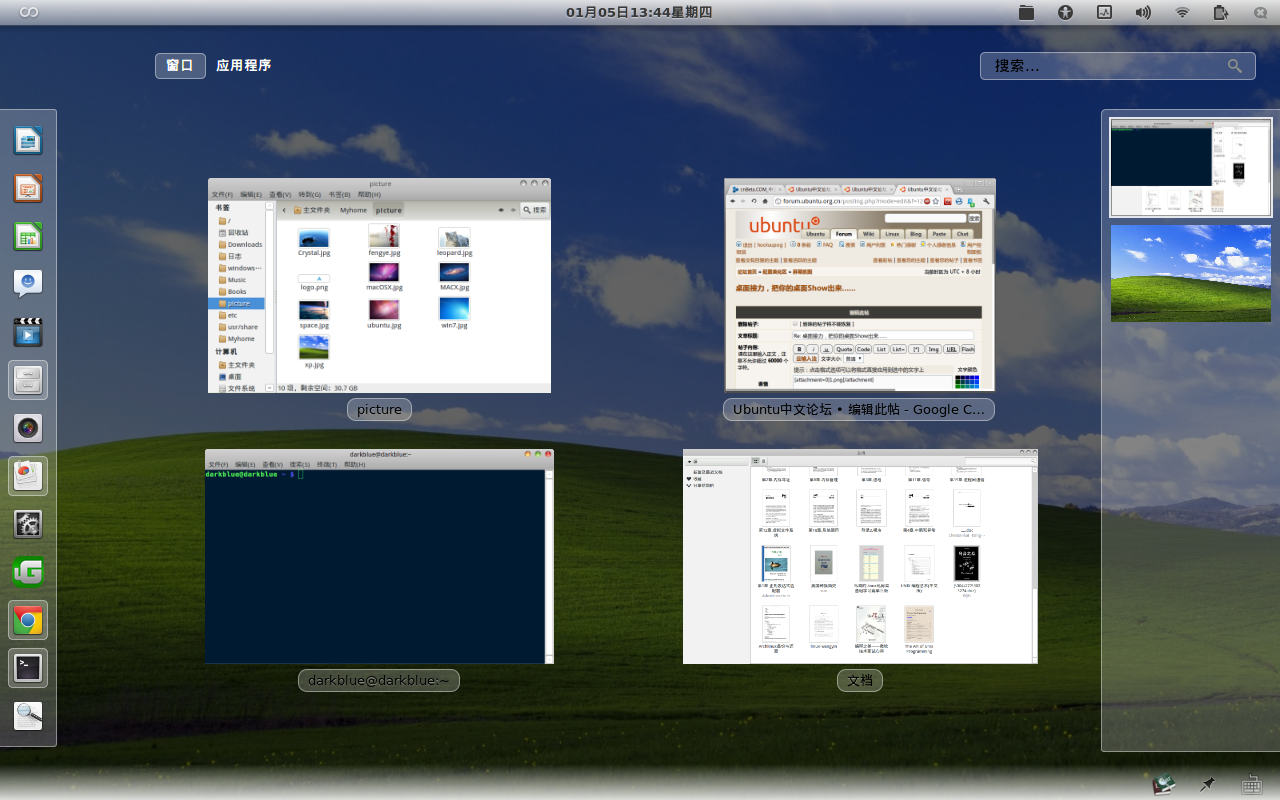The image size is (1280, 800).
Task: Click win7.jpg in the picture window
Action: (x=454, y=313)
